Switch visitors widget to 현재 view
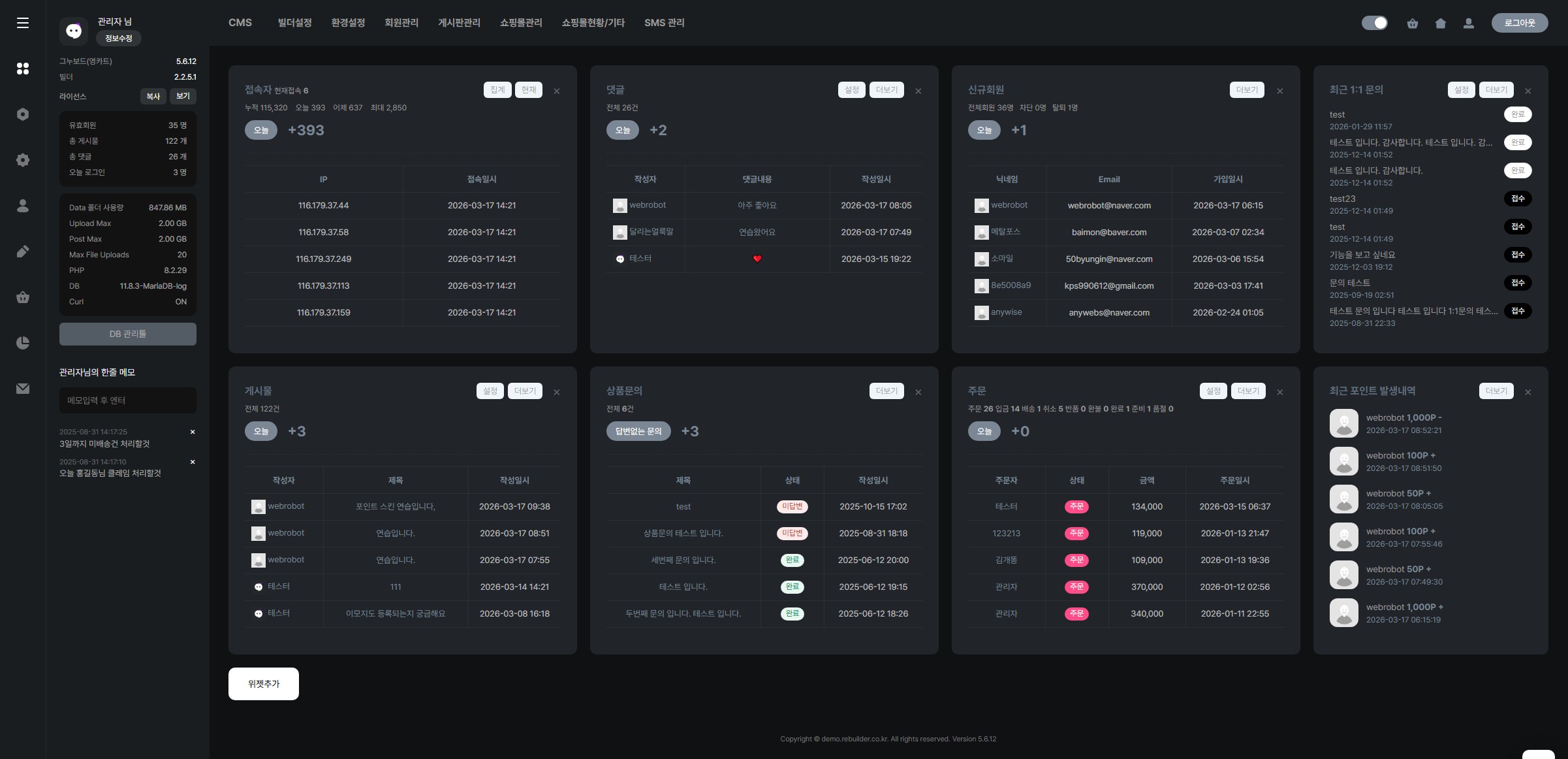 [529, 90]
